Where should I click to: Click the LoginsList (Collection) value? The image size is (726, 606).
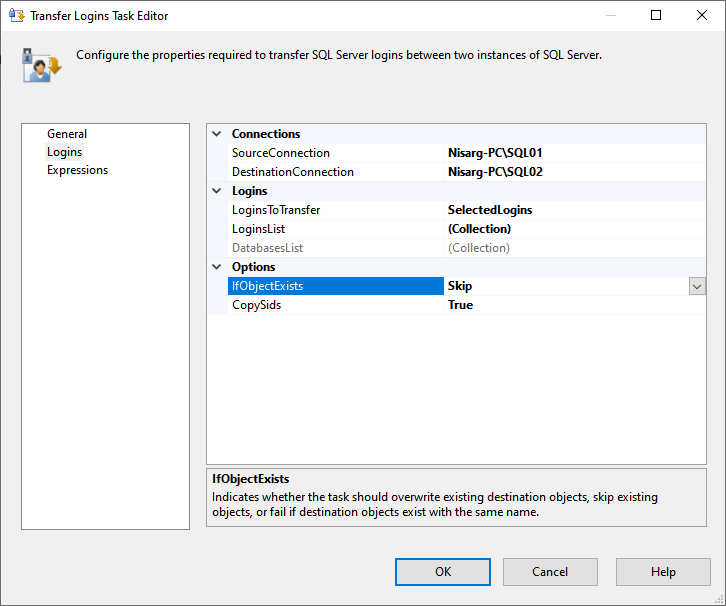point(480,229)
